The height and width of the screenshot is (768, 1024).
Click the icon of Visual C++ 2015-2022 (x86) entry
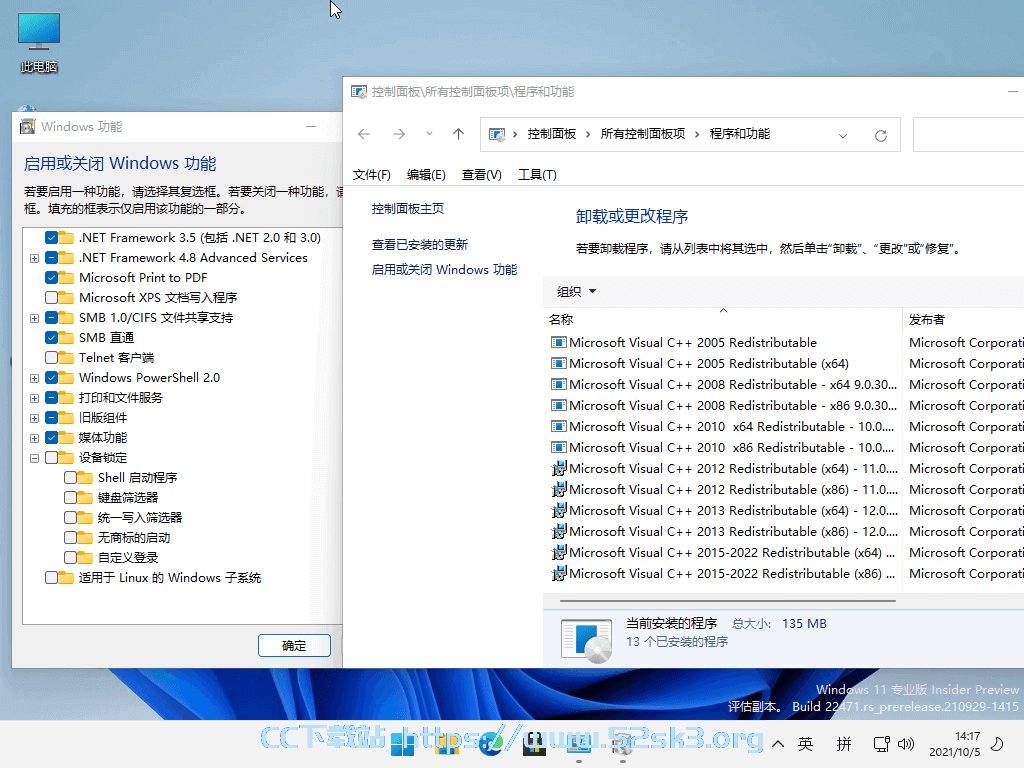(x=558, y=573)
